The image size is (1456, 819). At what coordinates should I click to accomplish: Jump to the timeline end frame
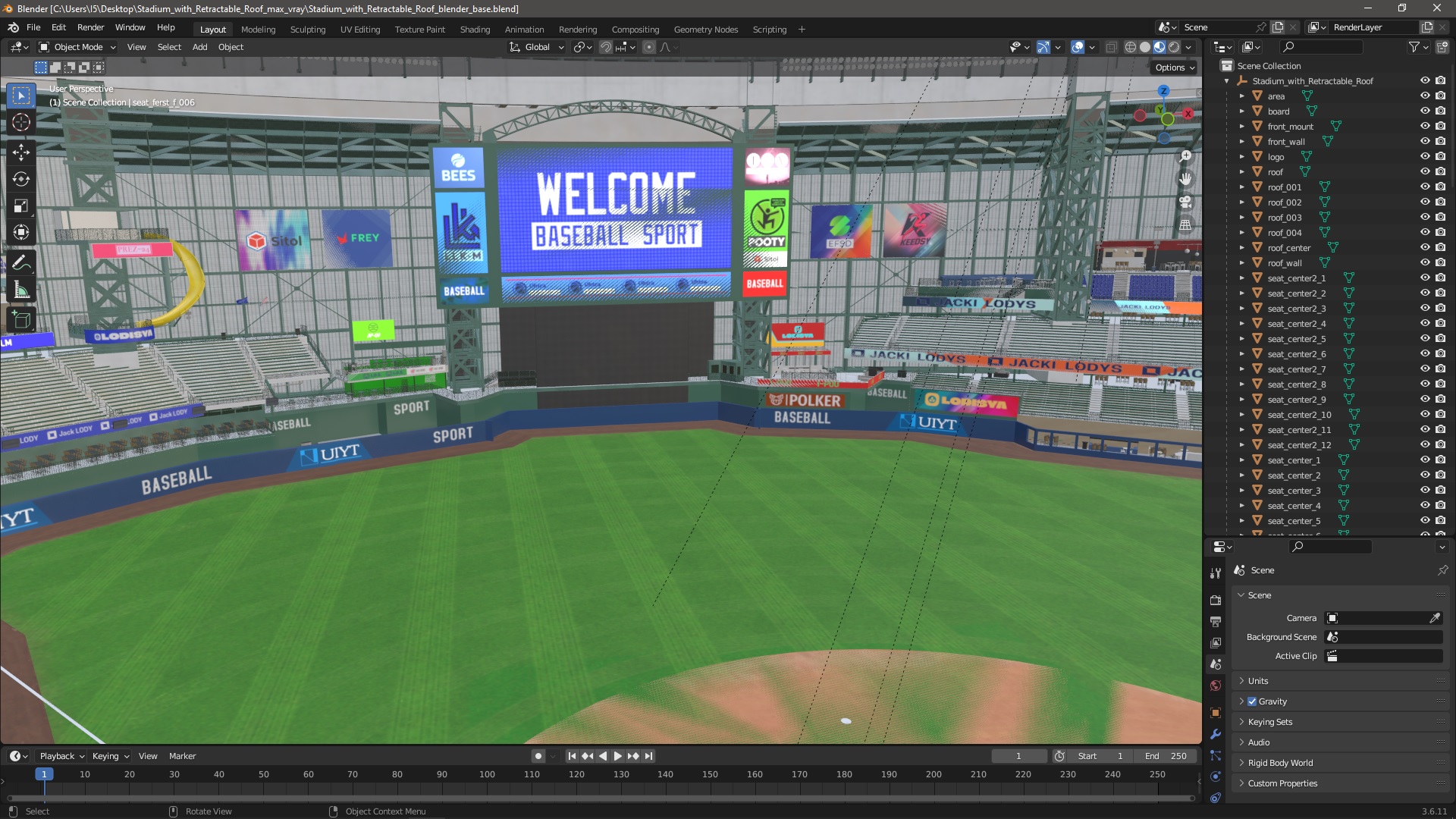pos(648,756)
